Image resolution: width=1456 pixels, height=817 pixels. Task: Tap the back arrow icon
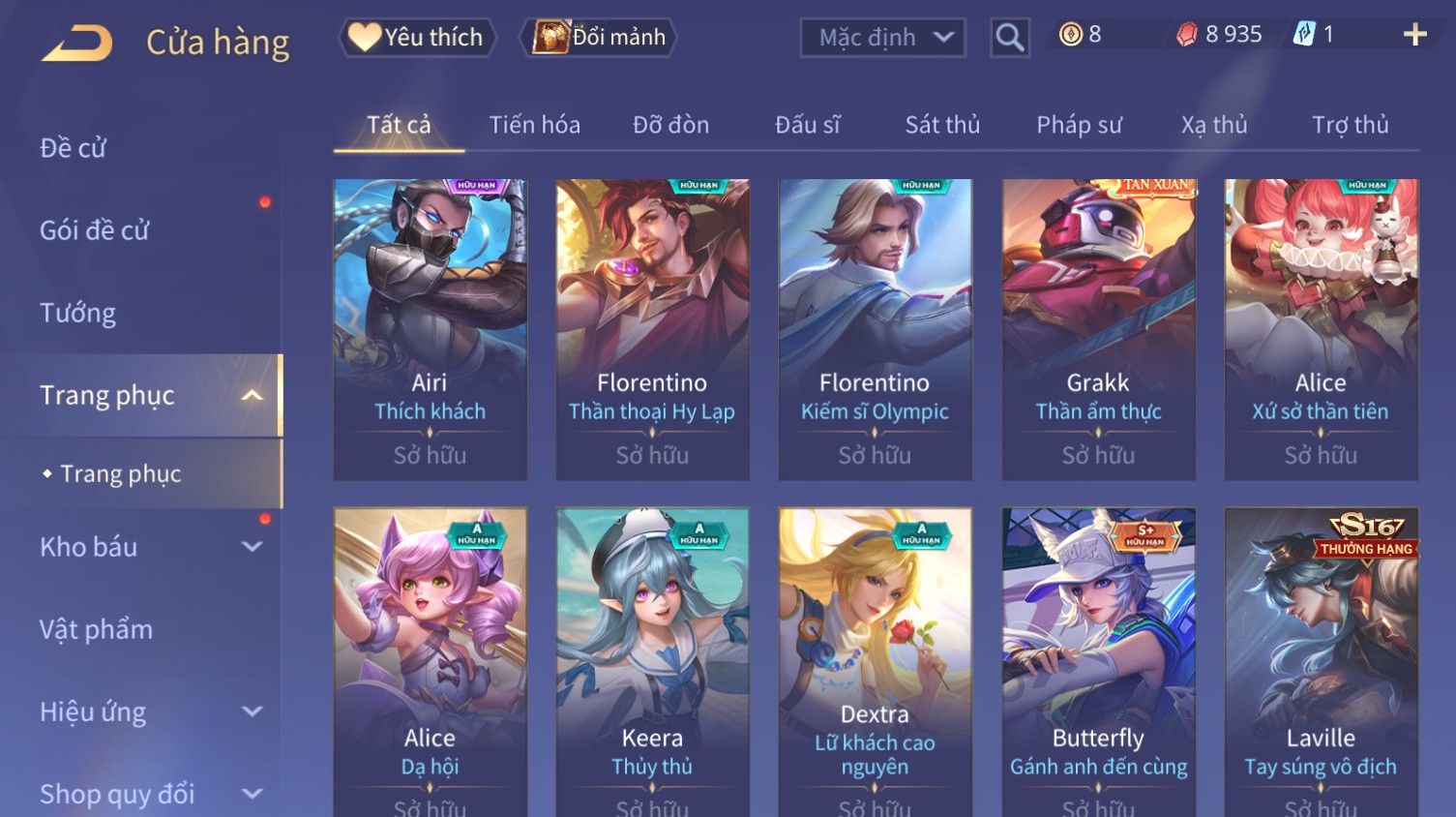[77, 44]
